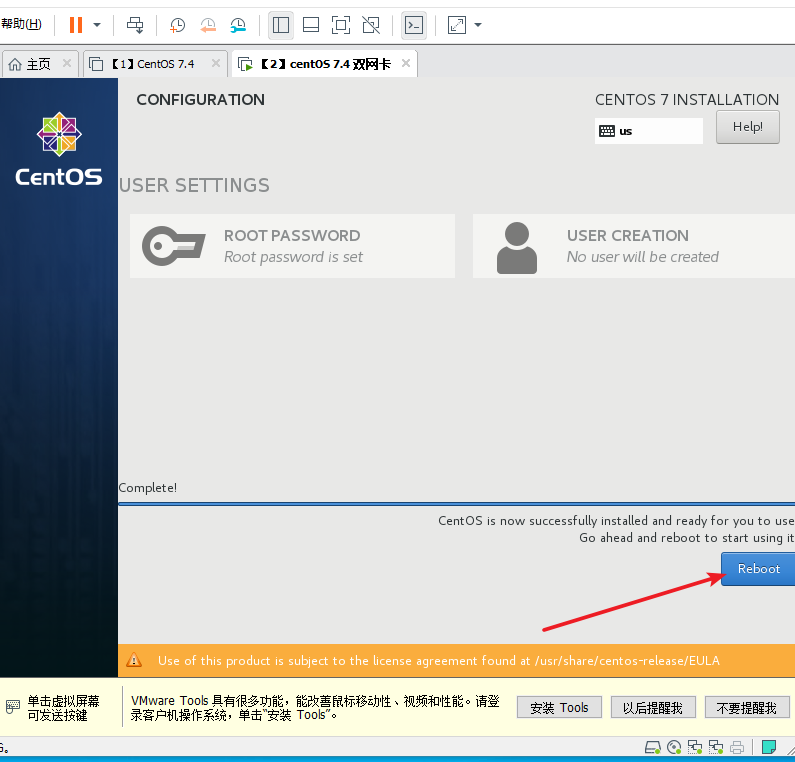Click the CENTOS 7 INSTALLATION title

[x=687, y=99]
